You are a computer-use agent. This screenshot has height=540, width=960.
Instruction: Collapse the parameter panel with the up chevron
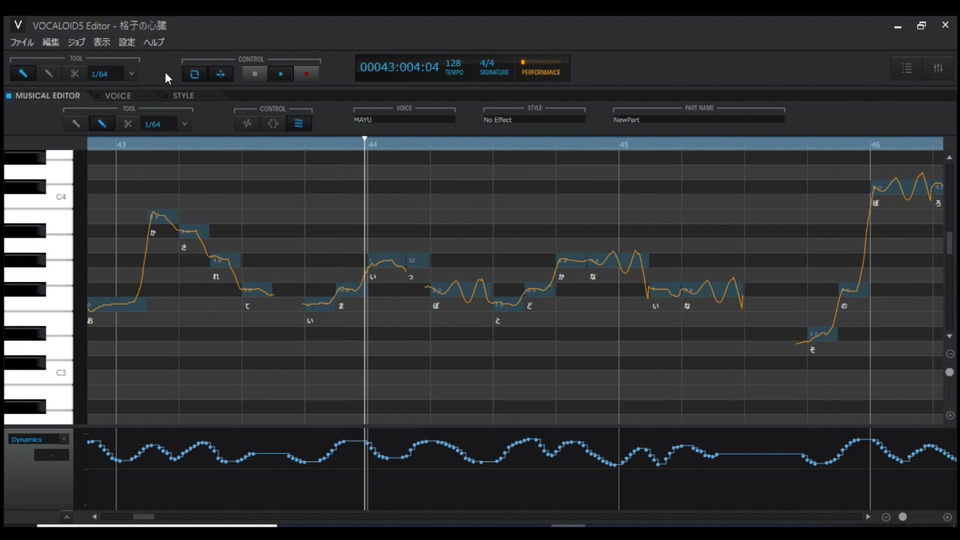click(67, 517)
